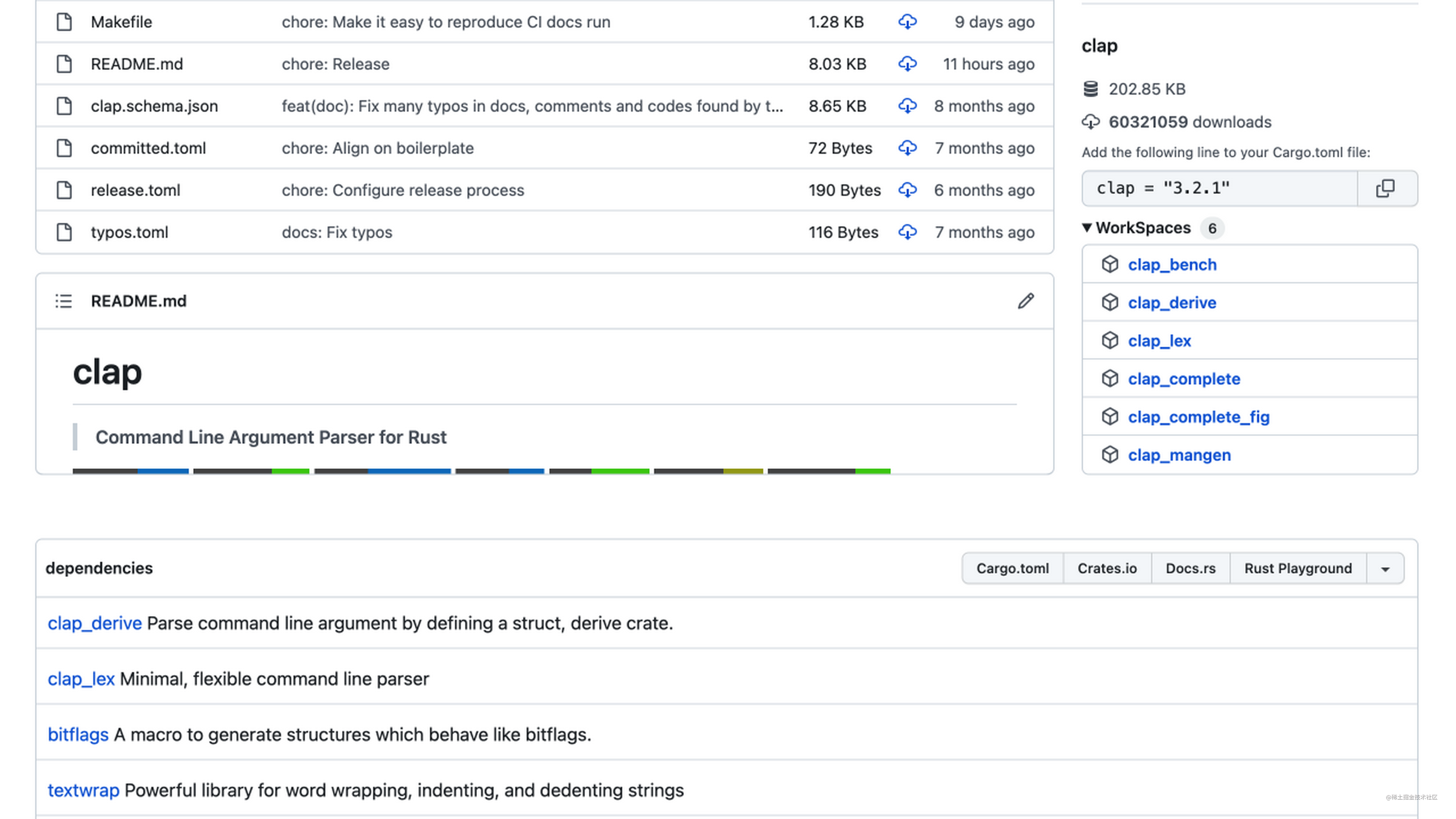Image resolution: width=1456 pixels, height=819 pixels.
Task: Open committed.toml file
Action: coord(148,148)
